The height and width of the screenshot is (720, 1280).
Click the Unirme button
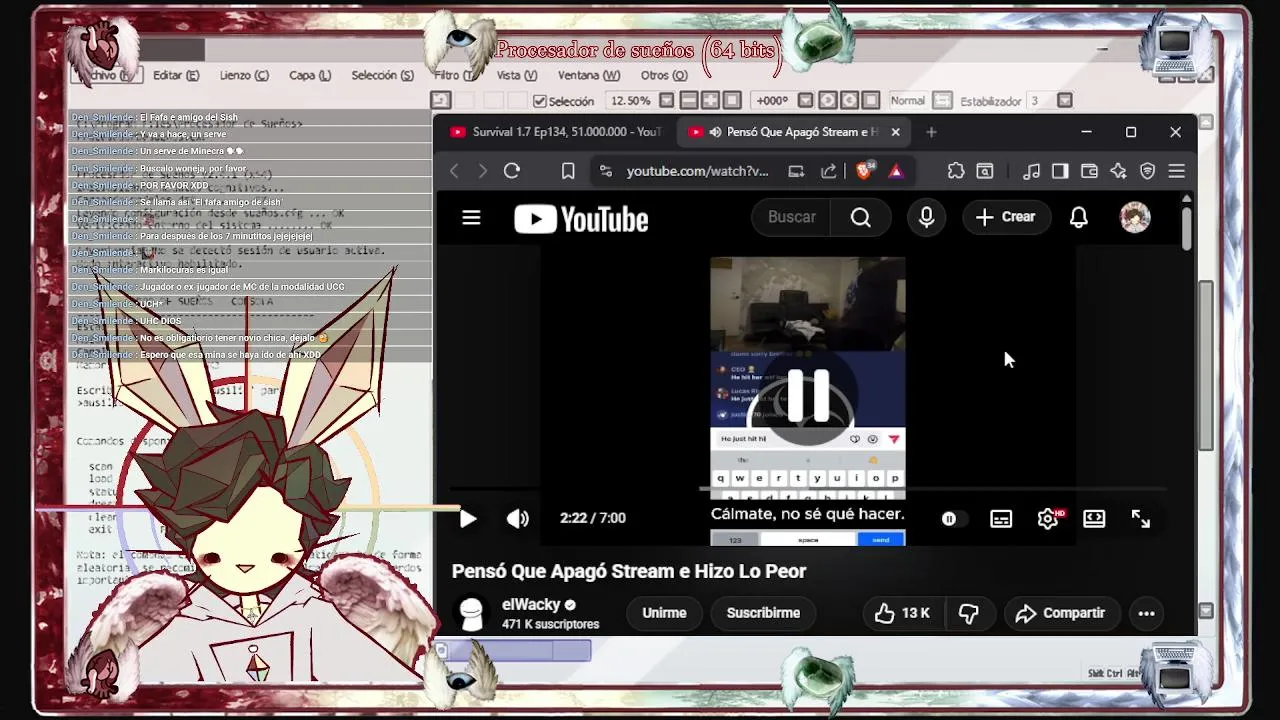click(664, 613)
